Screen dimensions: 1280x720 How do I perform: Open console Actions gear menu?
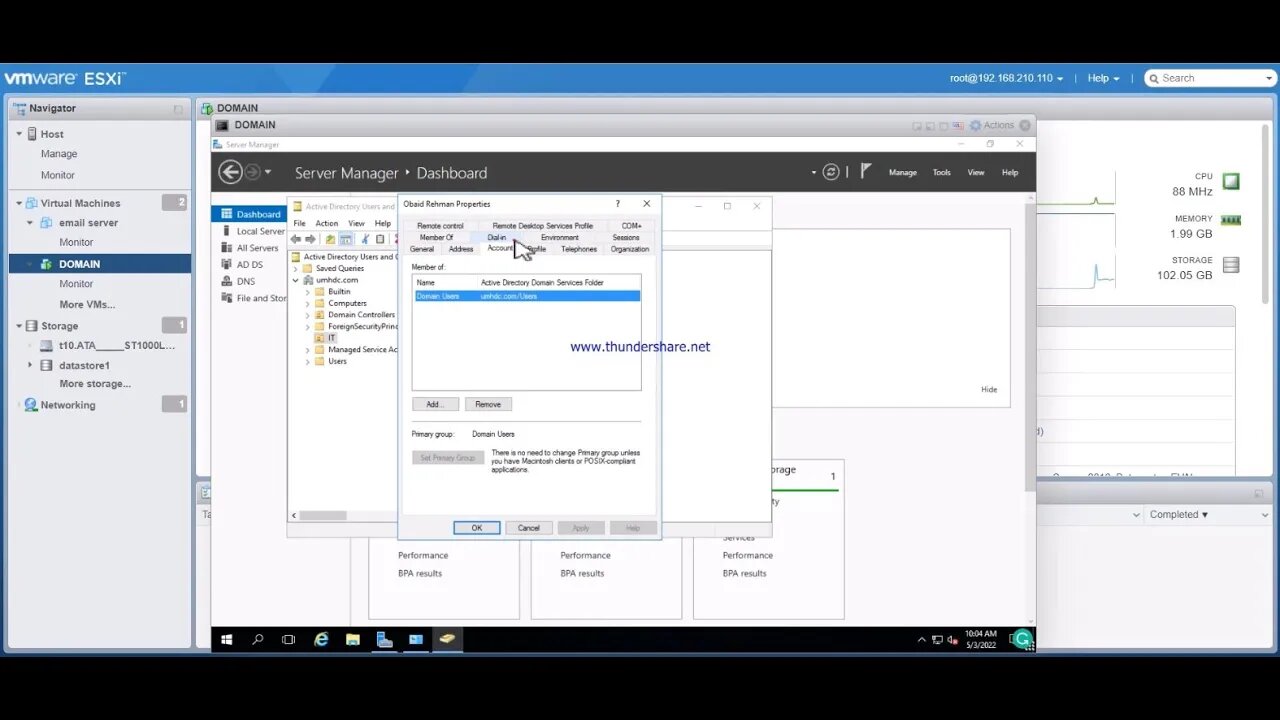tap(991, 125)
